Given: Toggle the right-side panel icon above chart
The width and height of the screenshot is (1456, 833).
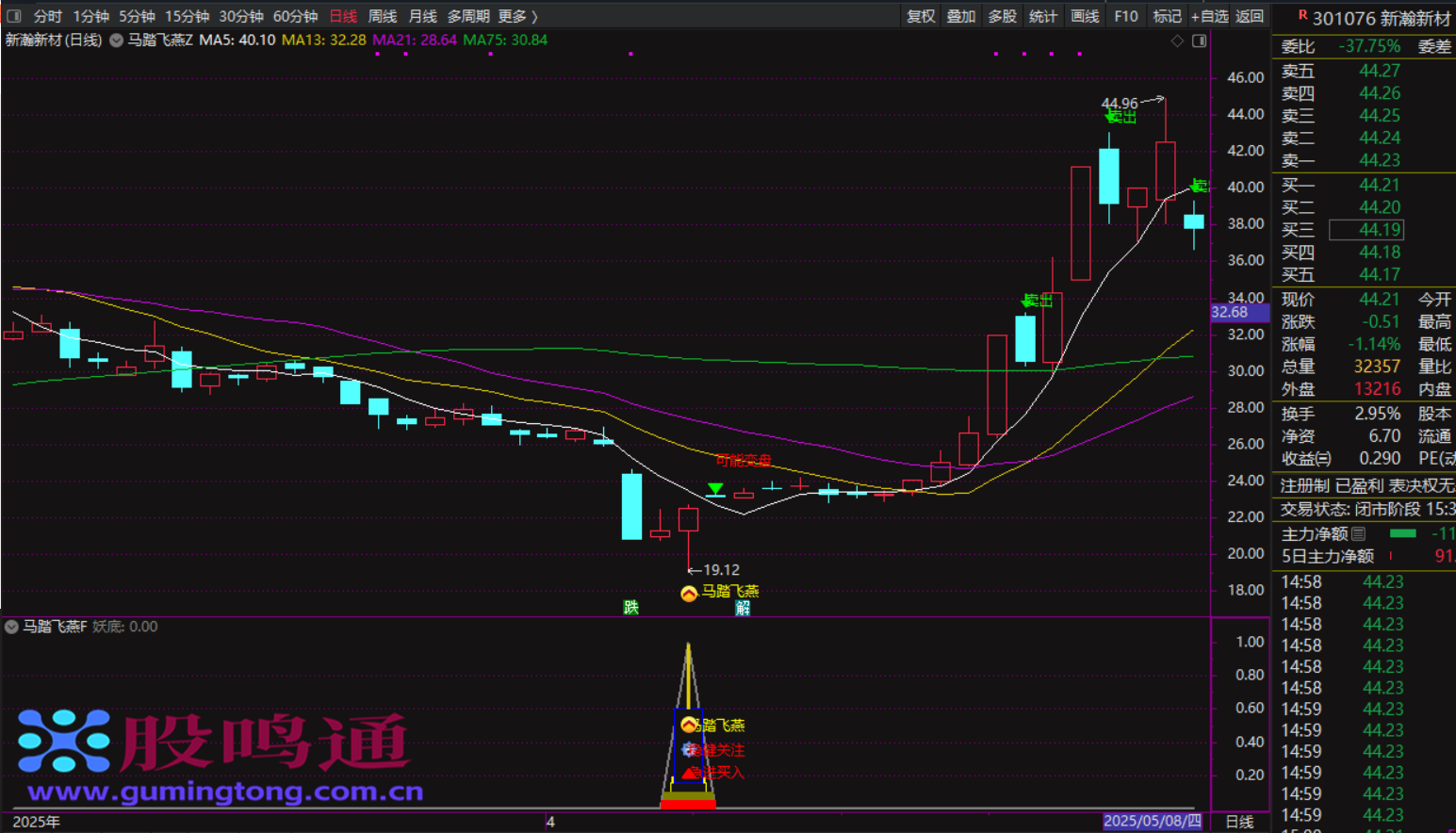Looking at the screenshot, I should click(1199, 41).
